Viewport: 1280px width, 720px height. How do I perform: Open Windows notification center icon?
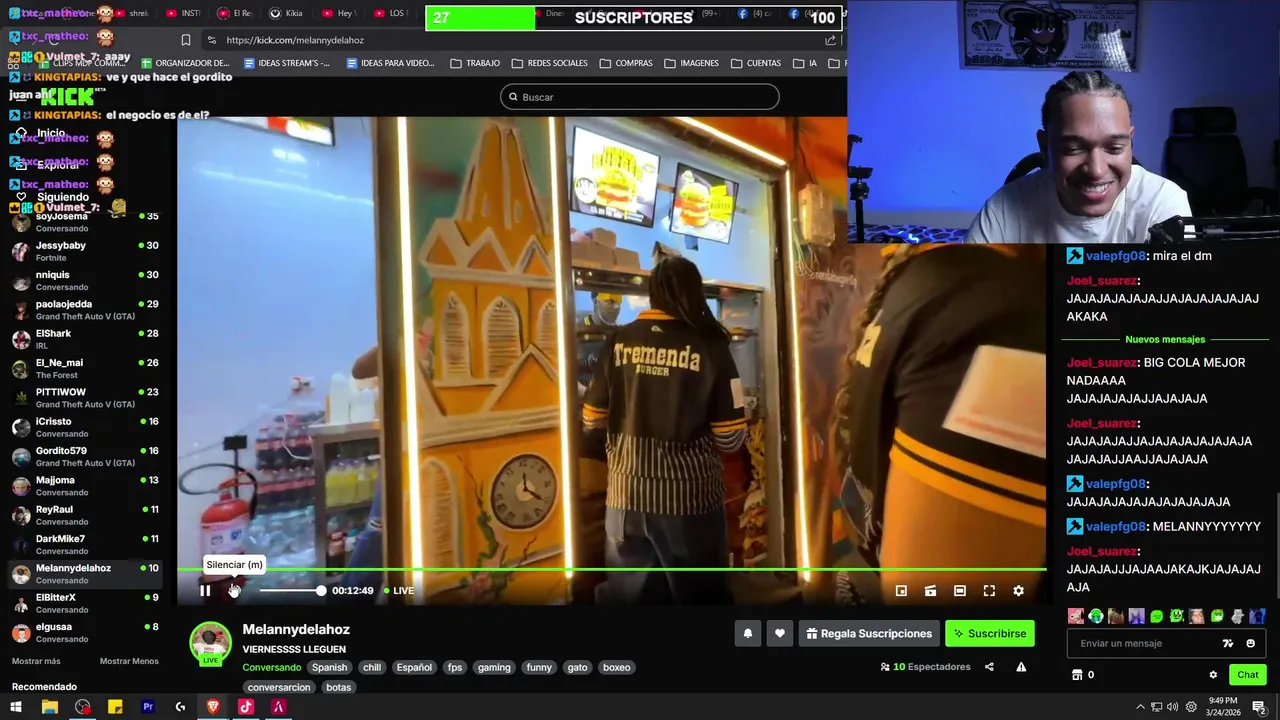pyautogui.click(x=1259, y=707)
